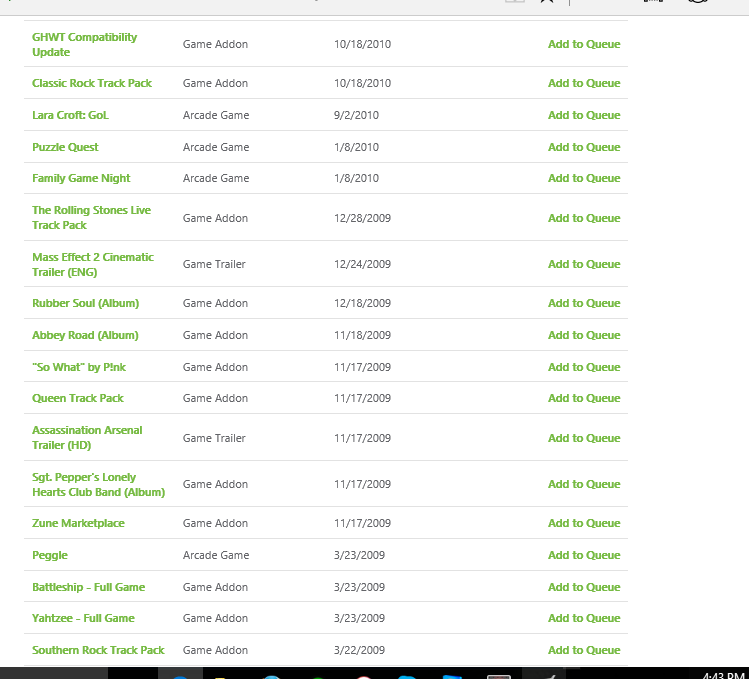This screenshot has height=679, width=749.
Task: Select the 11/18/2009 date cell
Action: 362,335
